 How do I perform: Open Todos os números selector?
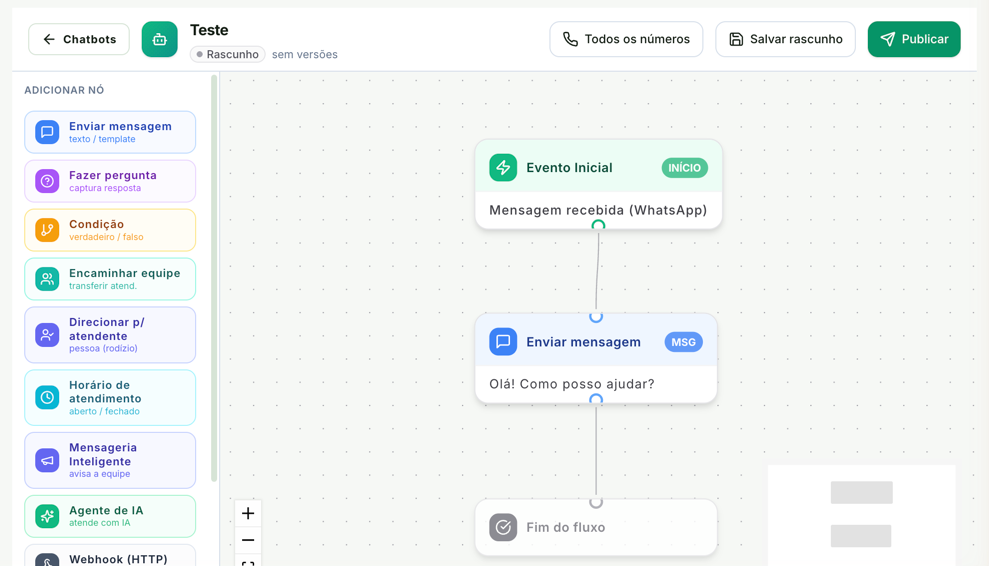coord(626,39)
